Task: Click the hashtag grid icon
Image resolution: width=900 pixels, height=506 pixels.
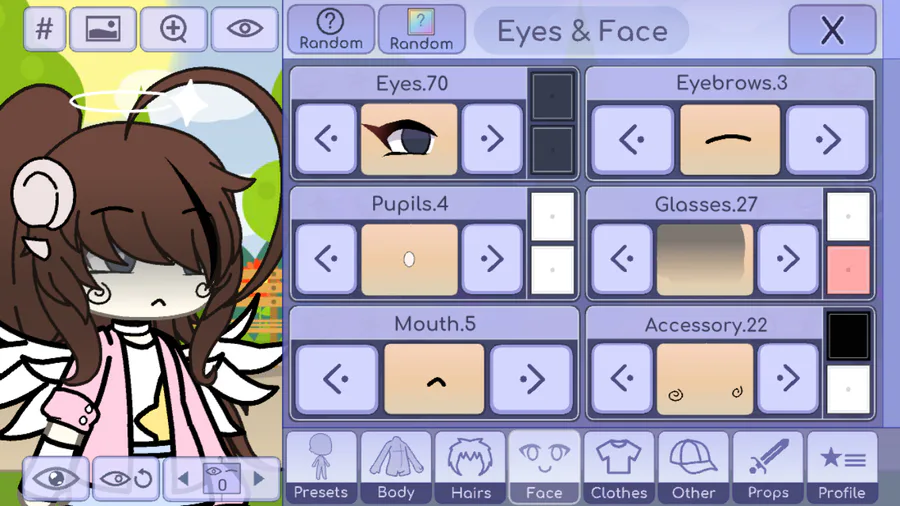Action: click(x=45, y=29)
